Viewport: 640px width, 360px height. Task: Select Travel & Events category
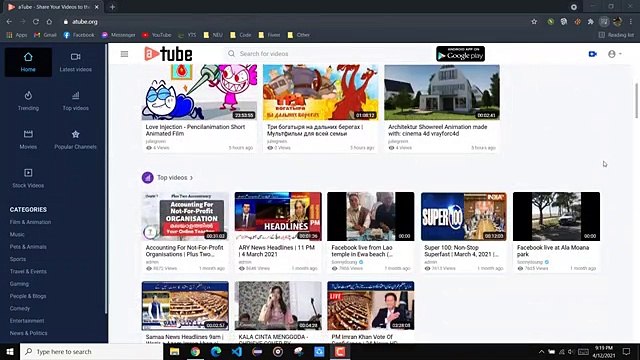coord(28,271)
